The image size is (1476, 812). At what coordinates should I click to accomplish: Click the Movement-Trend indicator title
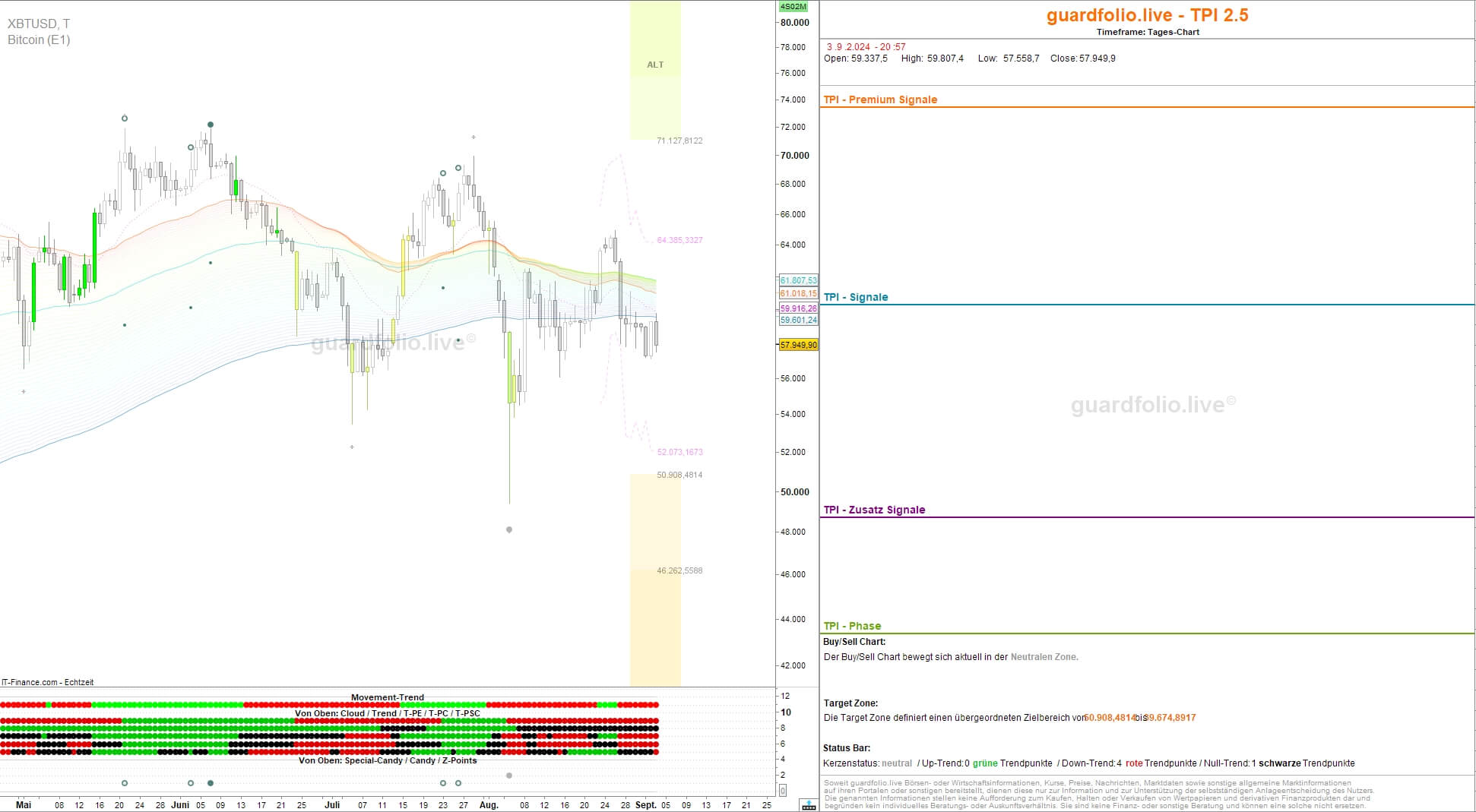pos(388,697)
